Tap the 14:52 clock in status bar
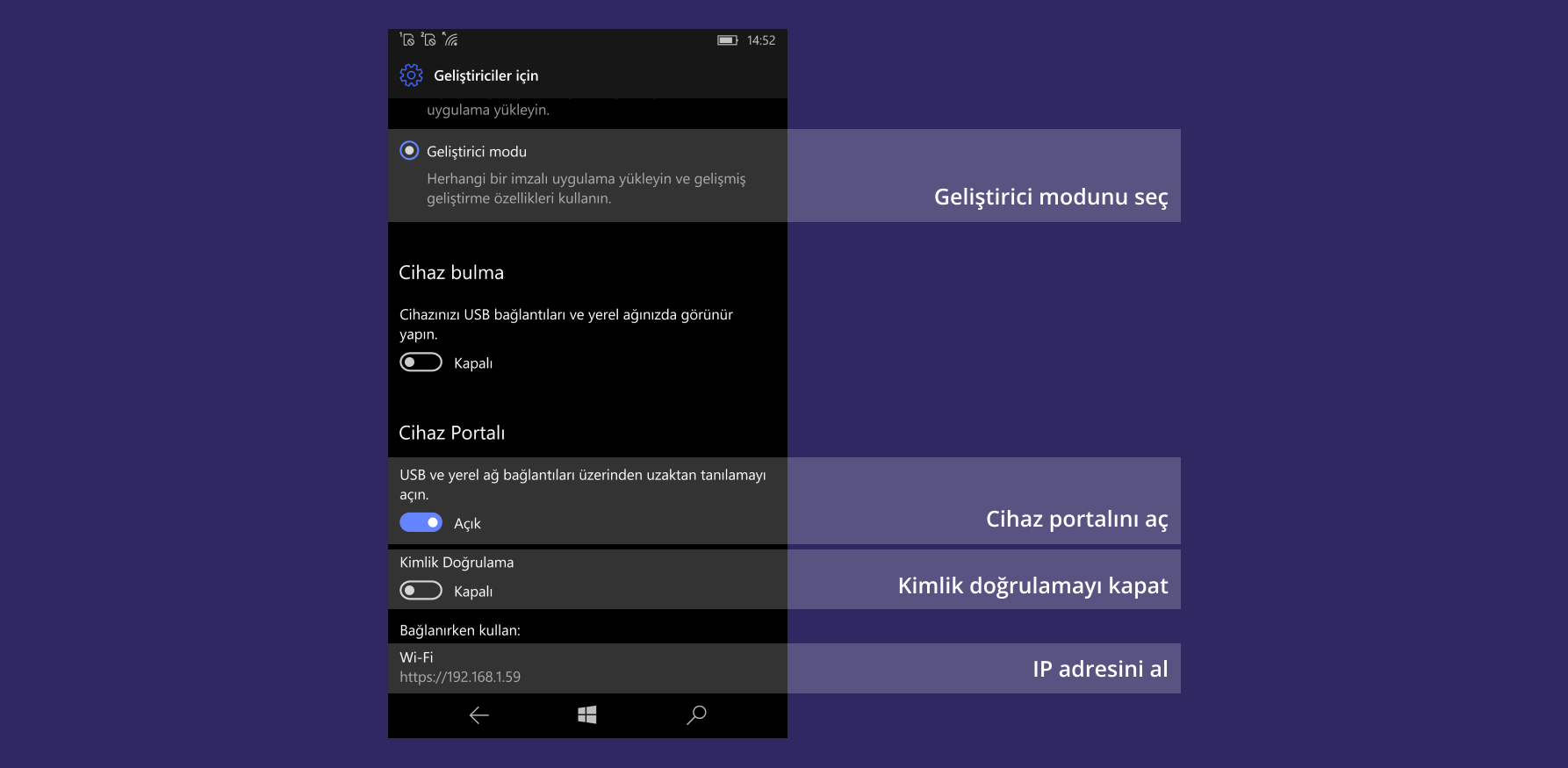The height and width of the screenshot is (768, 1568). 761,40
